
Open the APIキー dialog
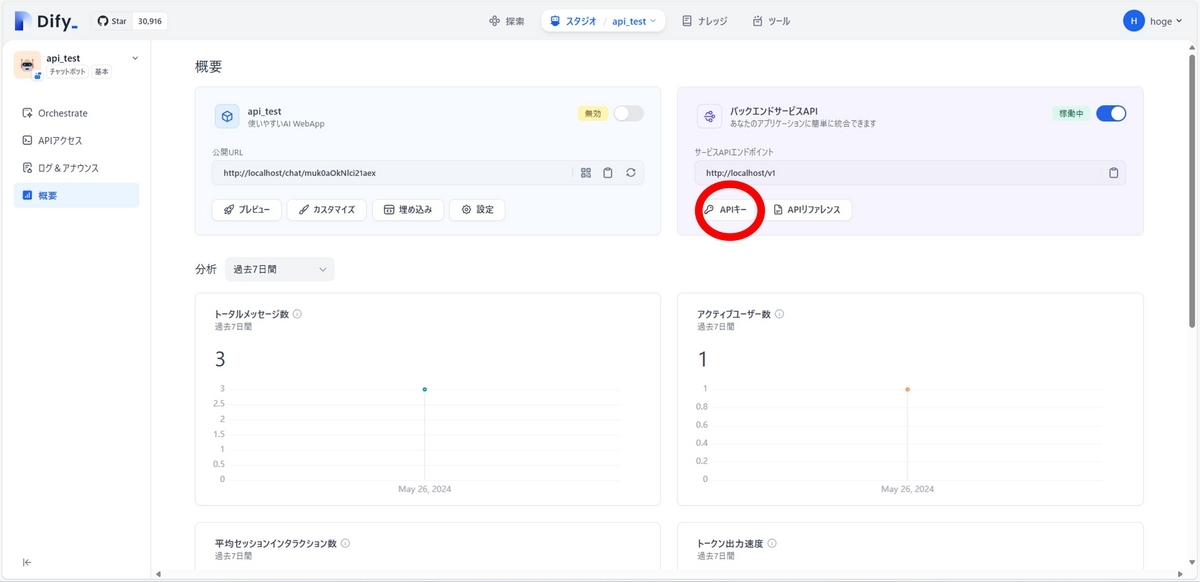pos(729,210)
